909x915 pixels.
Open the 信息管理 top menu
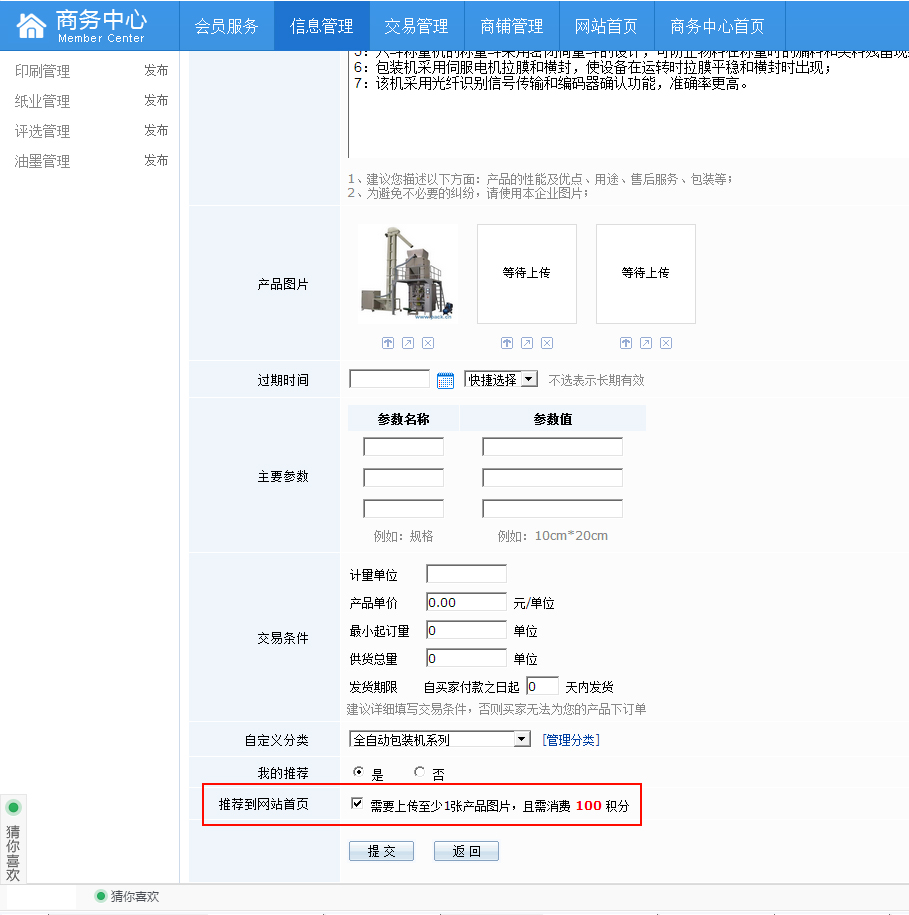click(x=321, y=26)
